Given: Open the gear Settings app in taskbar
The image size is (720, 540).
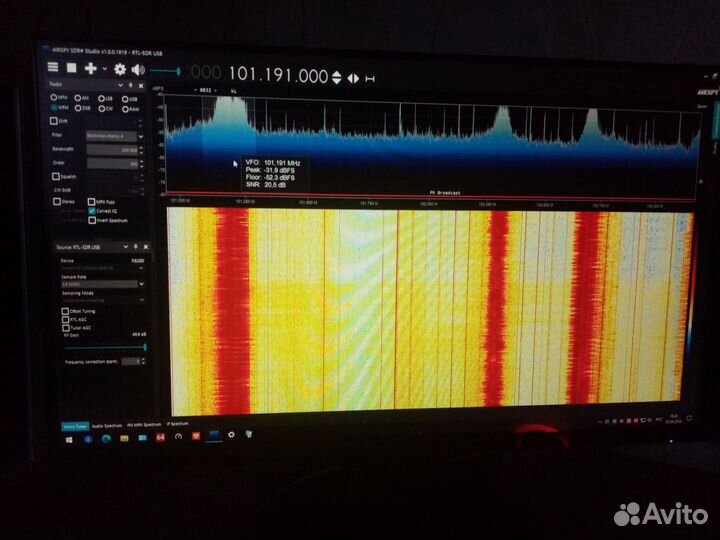Looking at the screenshot, I should [231, 434].
